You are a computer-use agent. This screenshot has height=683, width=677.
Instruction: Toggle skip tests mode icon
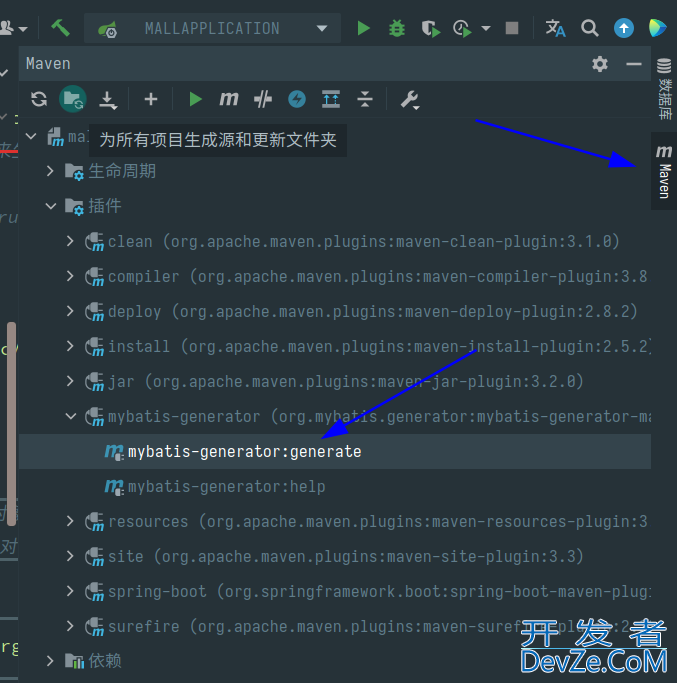pos(297,99)
